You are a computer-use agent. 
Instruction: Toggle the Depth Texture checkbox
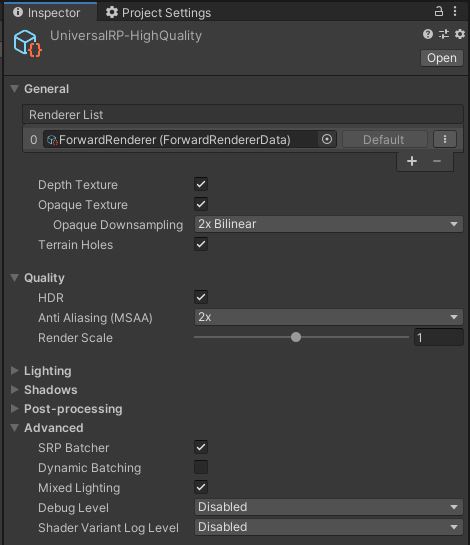tap(201, 184)
